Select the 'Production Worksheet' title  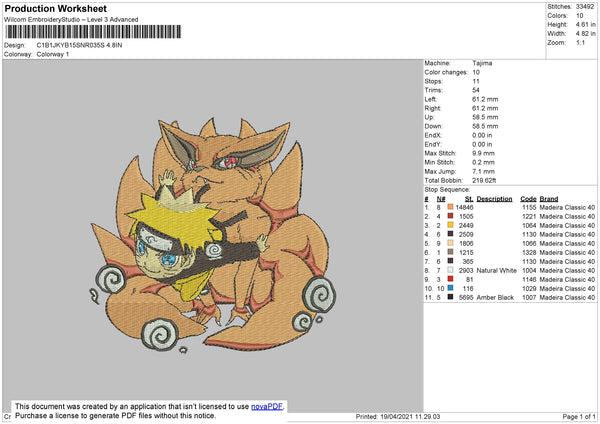pyautogui.click(x=56, y=8)
